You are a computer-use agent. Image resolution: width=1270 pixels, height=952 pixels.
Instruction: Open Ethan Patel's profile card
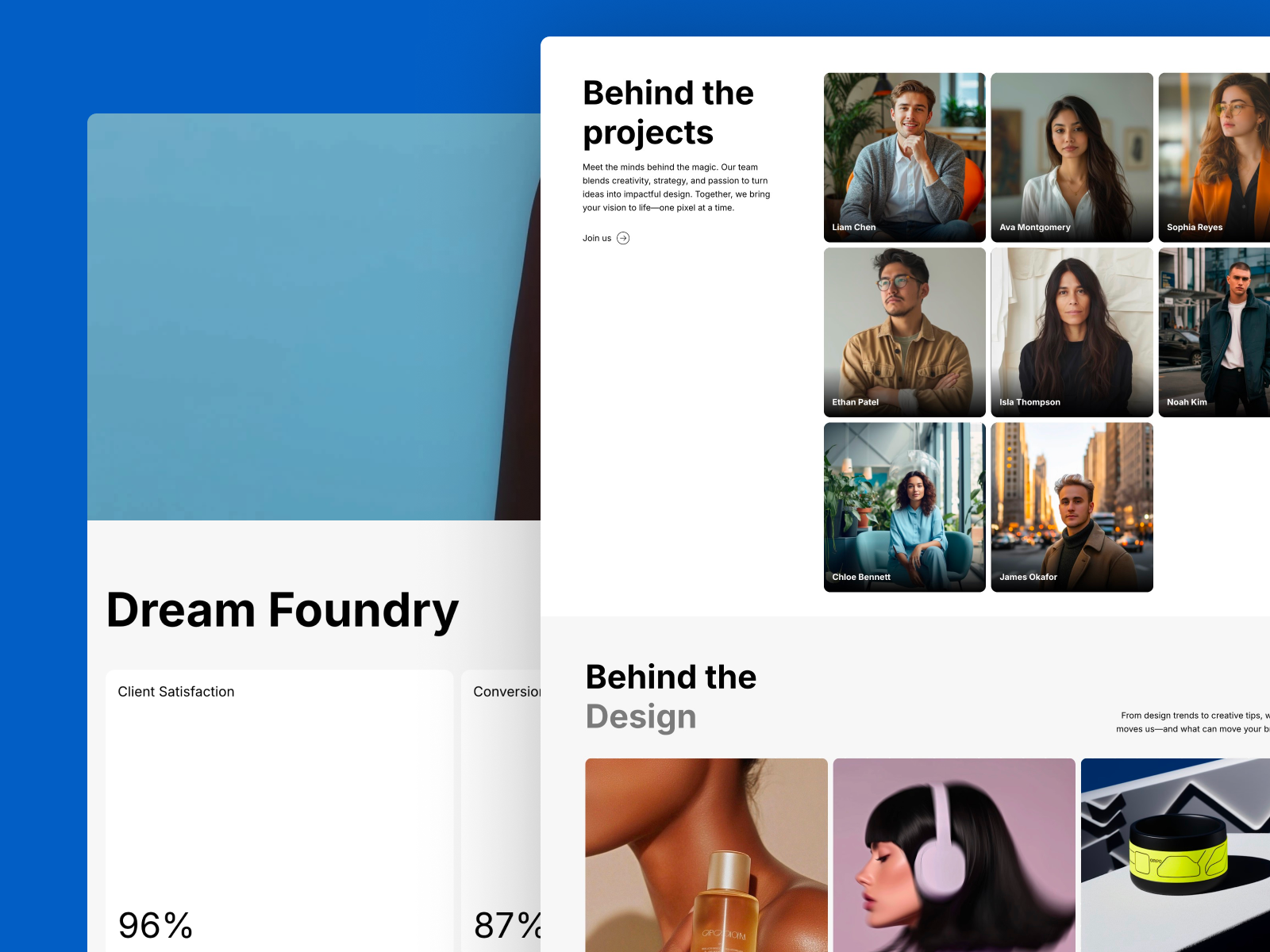pos(904,332)
